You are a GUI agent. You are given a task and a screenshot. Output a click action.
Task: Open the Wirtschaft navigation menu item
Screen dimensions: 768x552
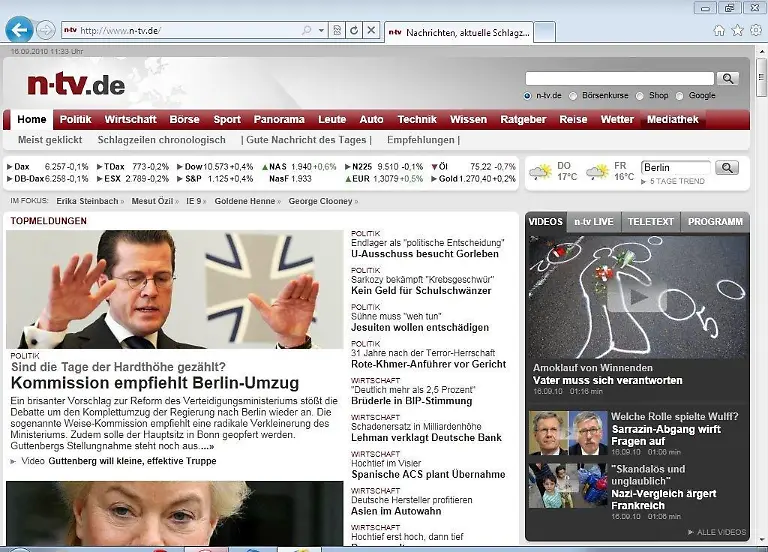point(130,119)
